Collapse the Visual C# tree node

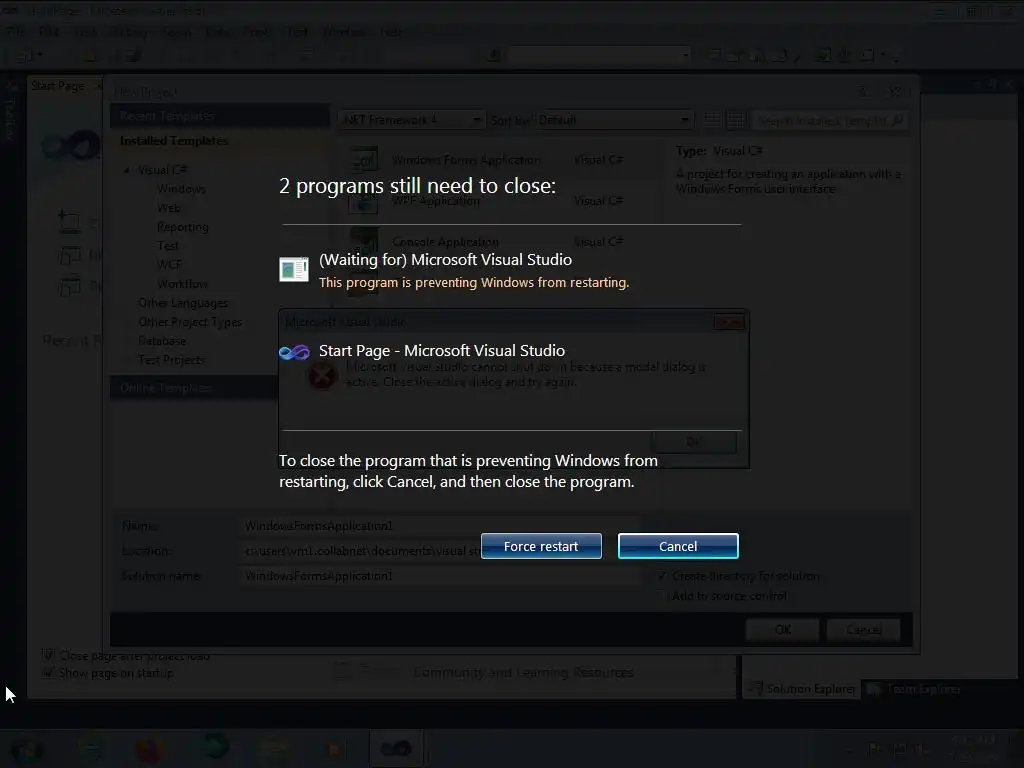127,170
